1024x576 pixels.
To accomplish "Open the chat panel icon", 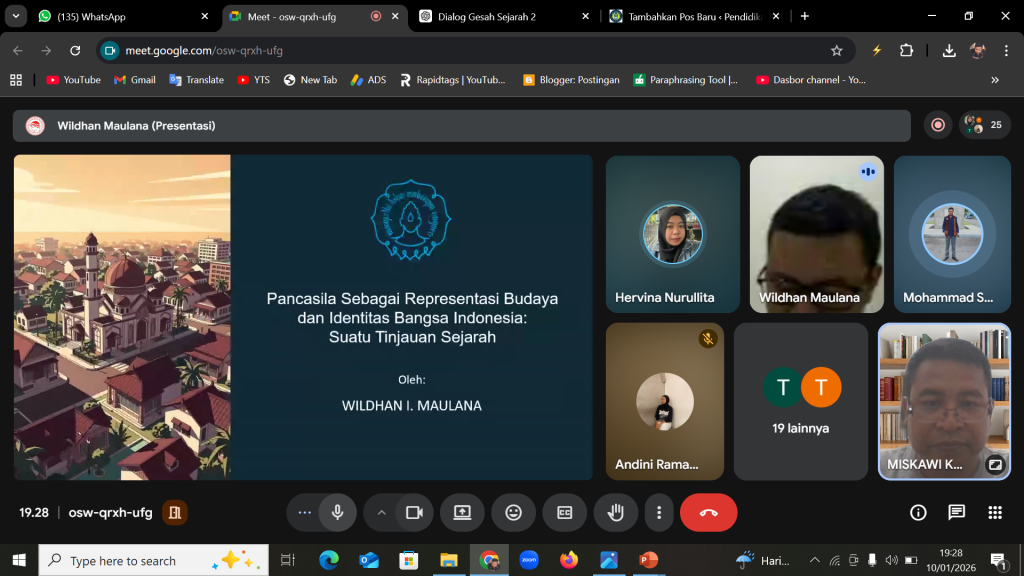I will pyautogui.click(x=956, y=512).
